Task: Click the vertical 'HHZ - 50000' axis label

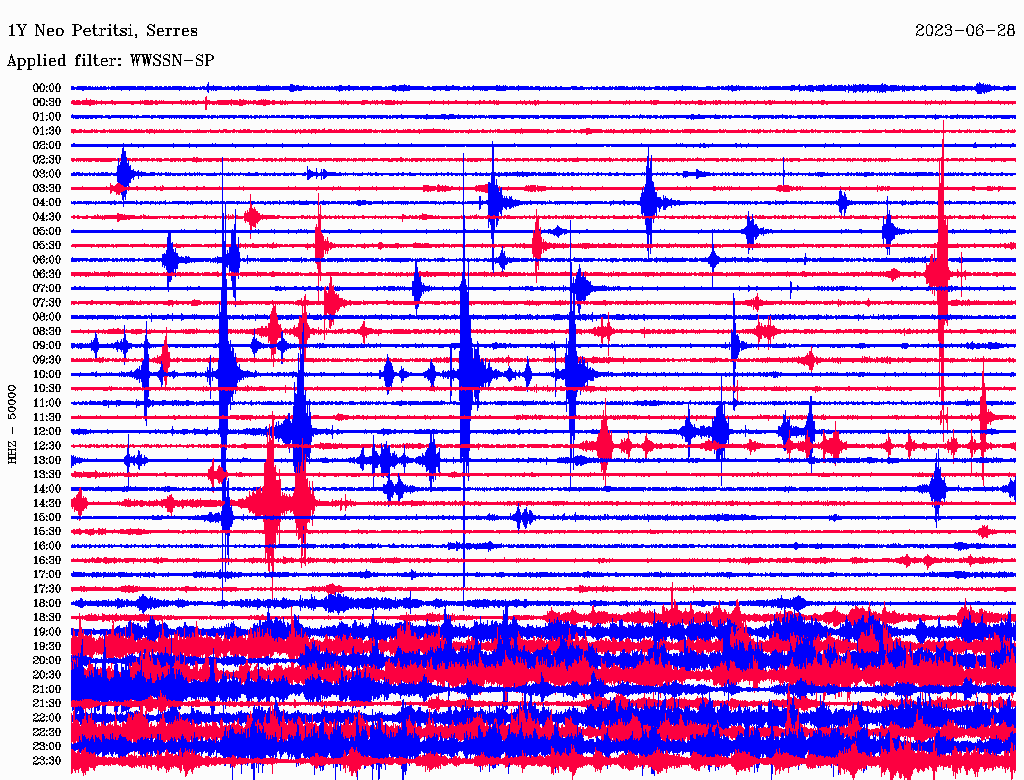Action: click(13, 423)
